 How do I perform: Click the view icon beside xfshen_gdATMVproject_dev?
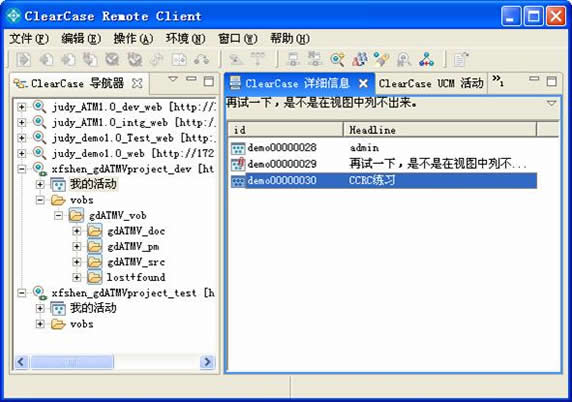tap(39, 169)
